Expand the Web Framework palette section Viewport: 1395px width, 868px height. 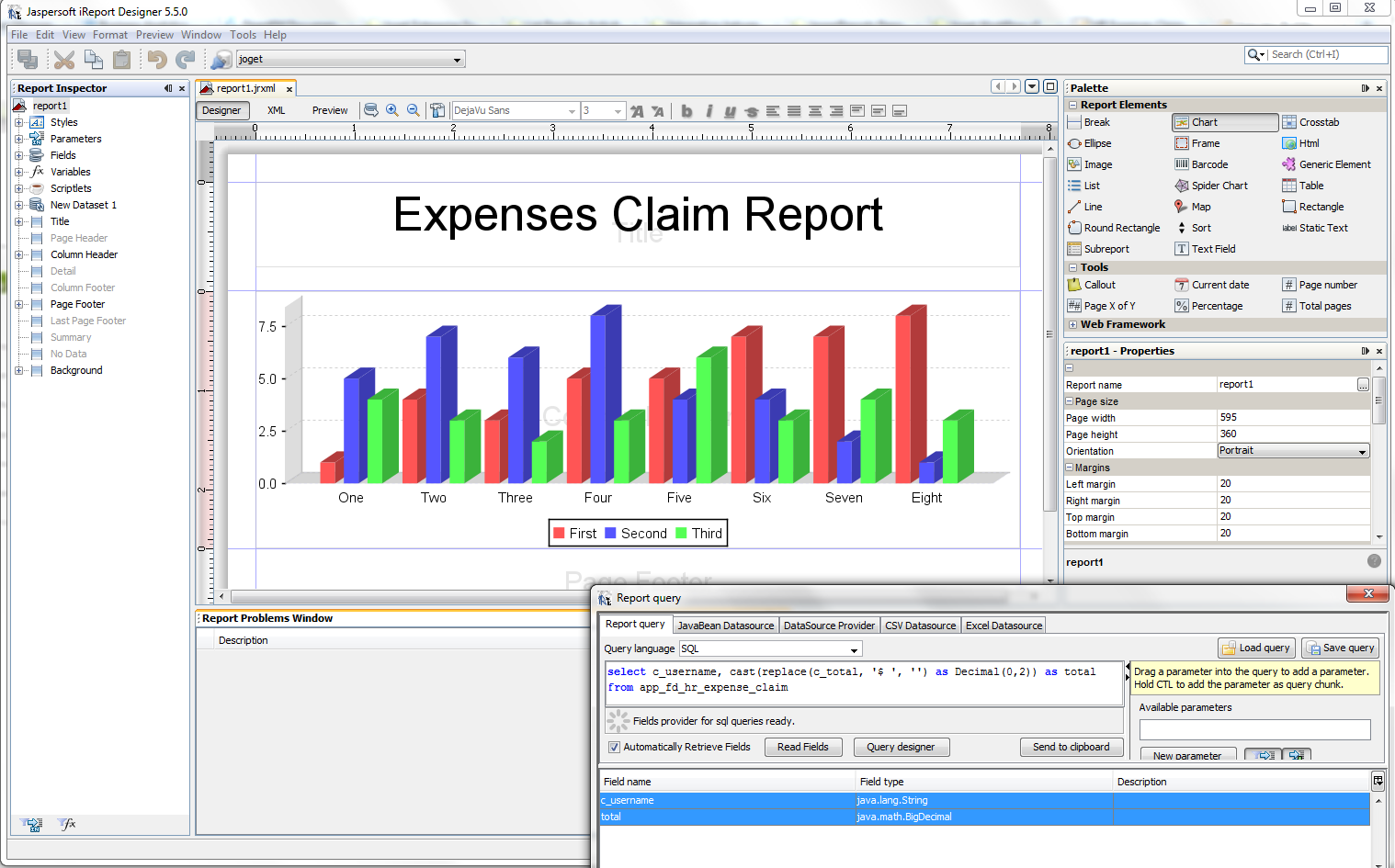click(x=1072, y=324)
